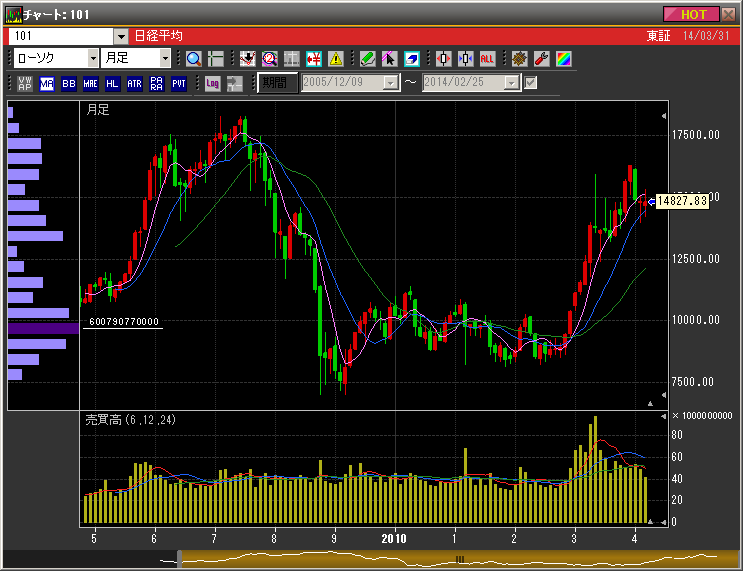Screen dimensions: 743x571
Task: Expand the ローソク chart type dropdown
Action: (x=93, y=59)
